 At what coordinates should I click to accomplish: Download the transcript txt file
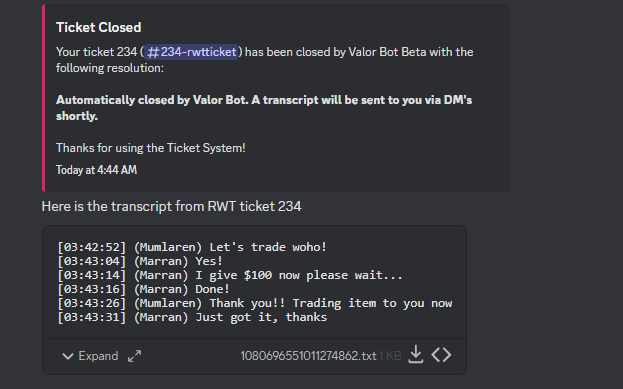[416, 354]
